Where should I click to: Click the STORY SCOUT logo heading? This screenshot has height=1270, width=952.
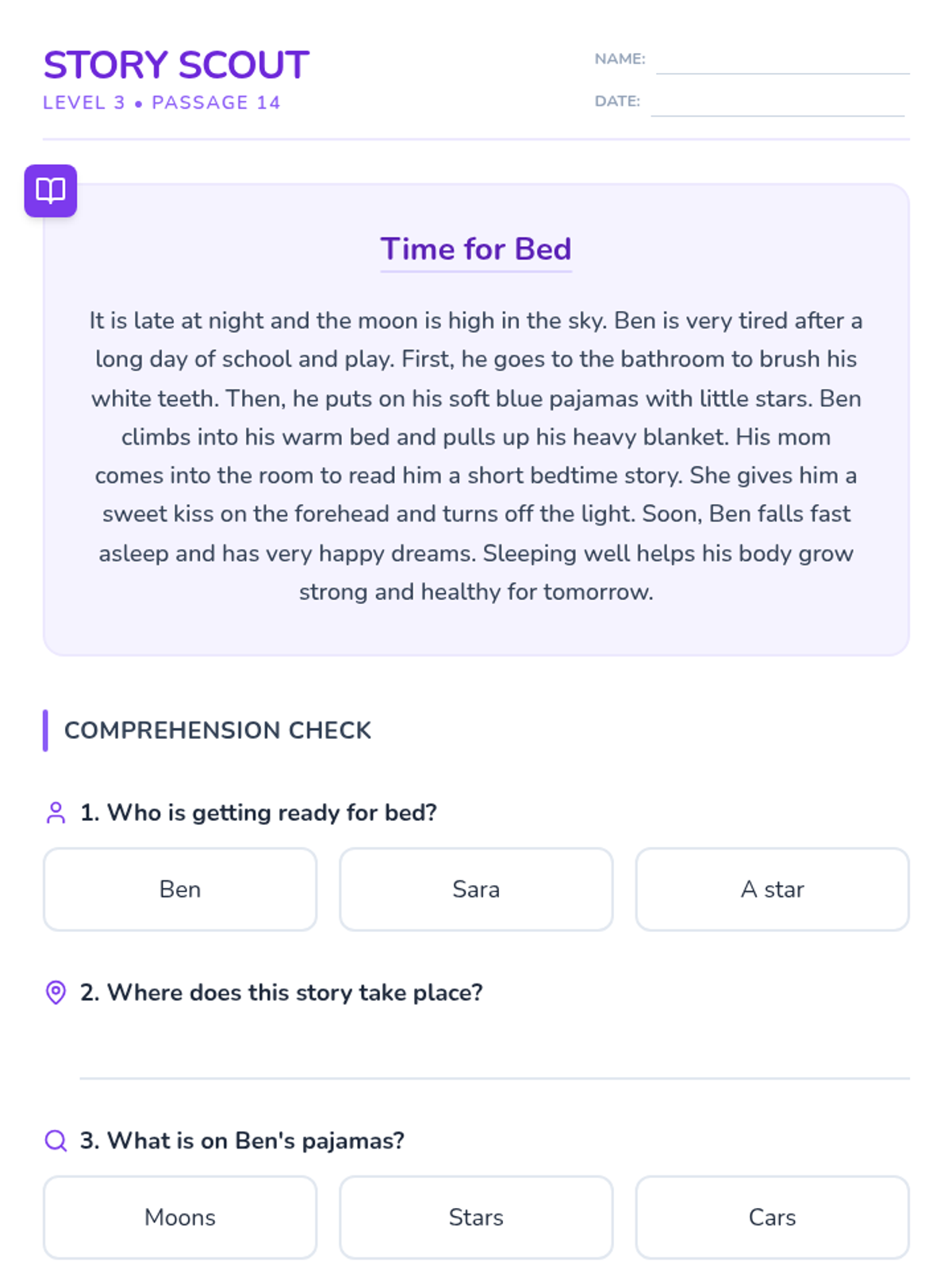[176, 65]
